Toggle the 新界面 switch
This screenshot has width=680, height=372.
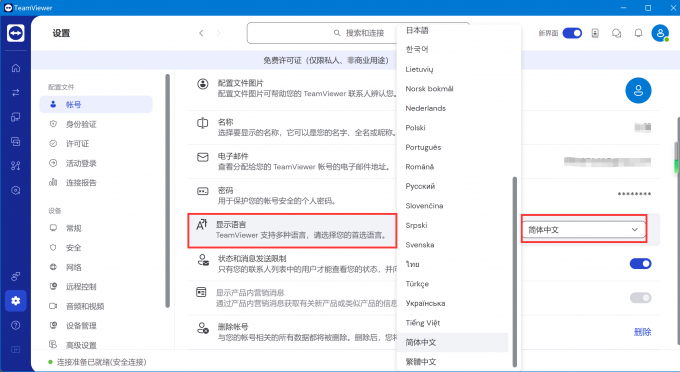pos(572,33)
